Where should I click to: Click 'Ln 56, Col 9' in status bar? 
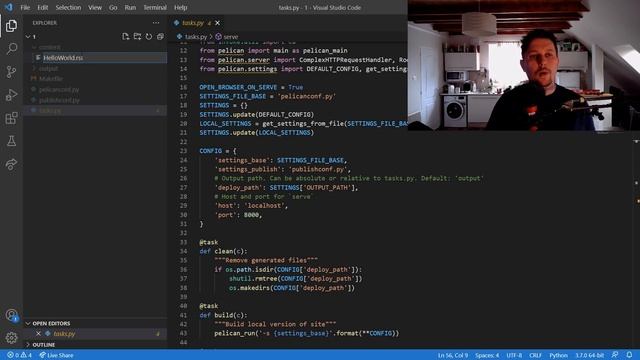(x=453, y=355)
